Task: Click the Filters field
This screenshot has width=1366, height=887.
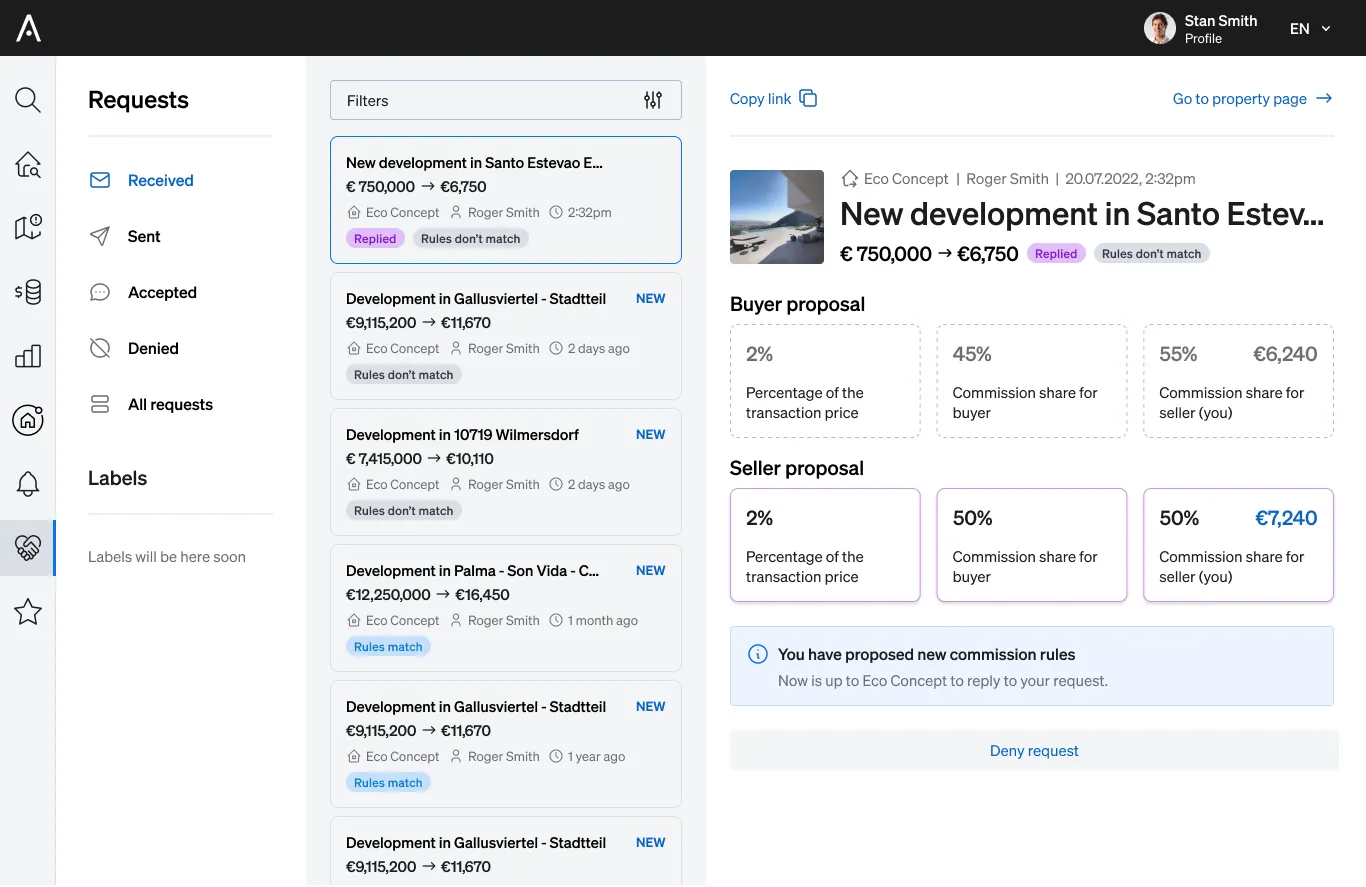Action: 506,100
